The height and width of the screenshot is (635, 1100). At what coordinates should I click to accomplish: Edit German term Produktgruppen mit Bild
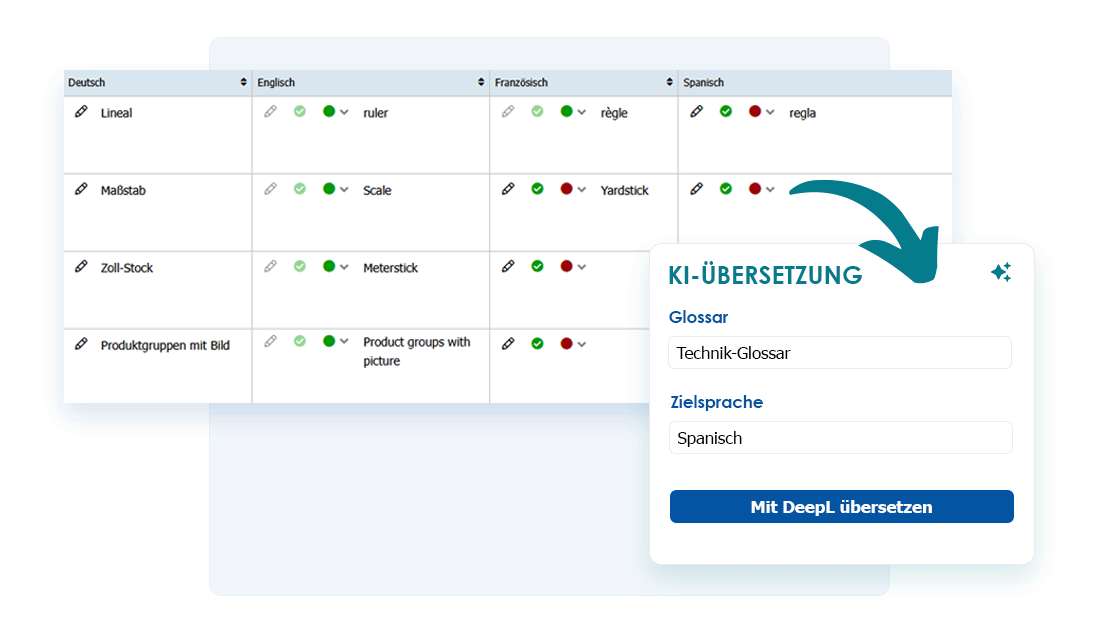pos(81,343)
